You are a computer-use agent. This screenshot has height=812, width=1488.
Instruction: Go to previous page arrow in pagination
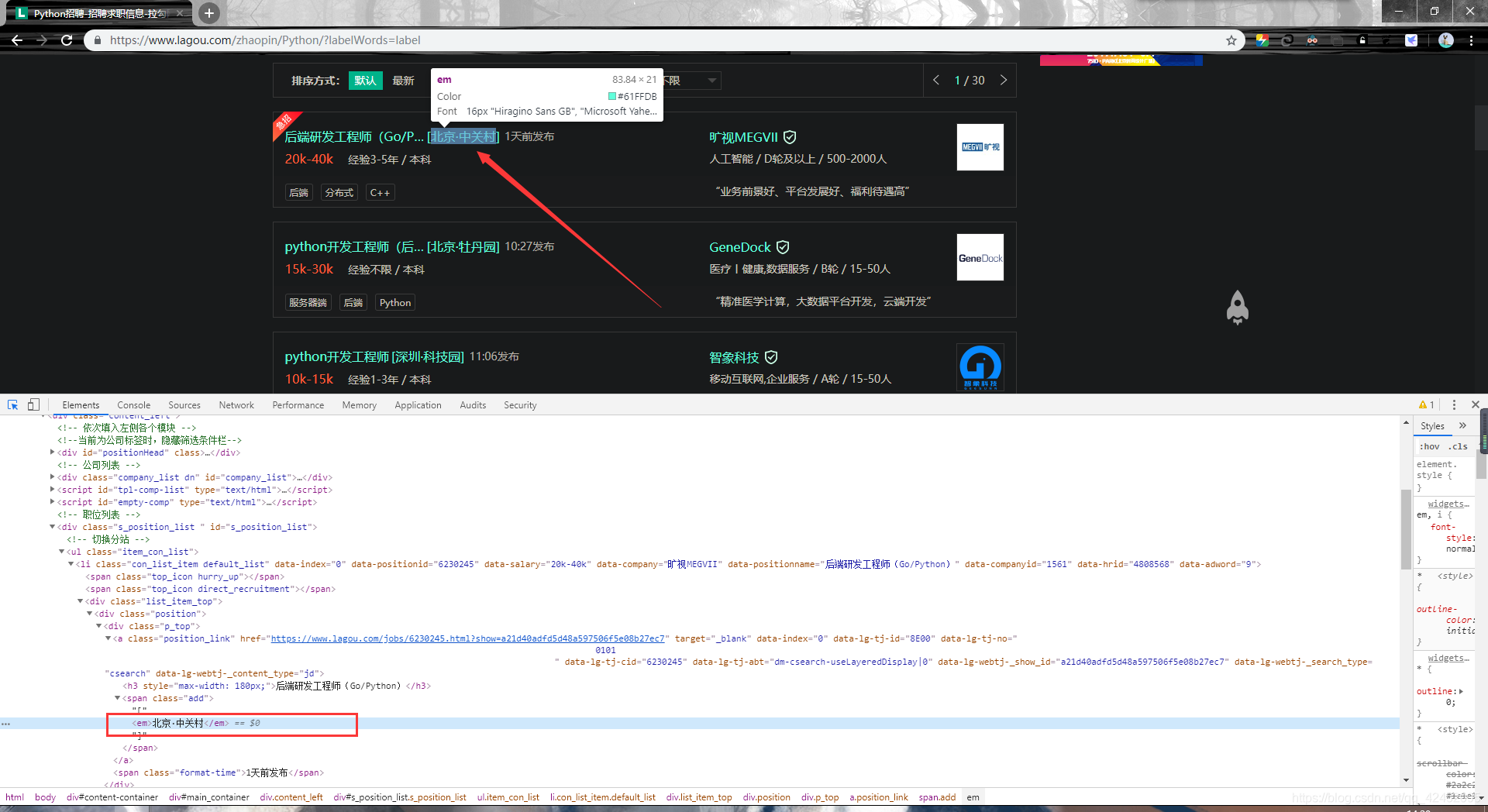point(936,80)
